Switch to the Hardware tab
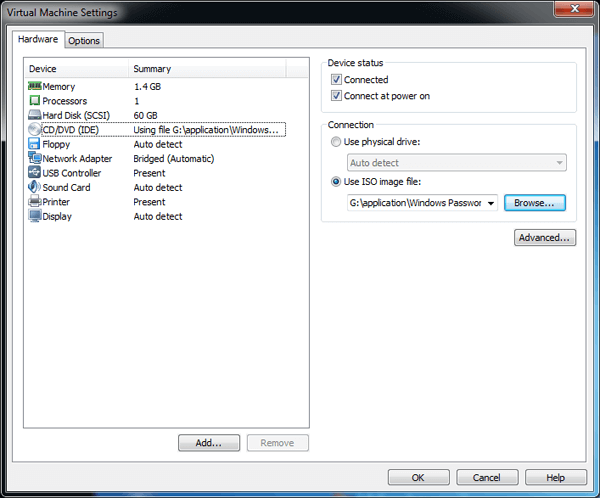This screenshot has height=498, width=600. (x=38, y=39)
